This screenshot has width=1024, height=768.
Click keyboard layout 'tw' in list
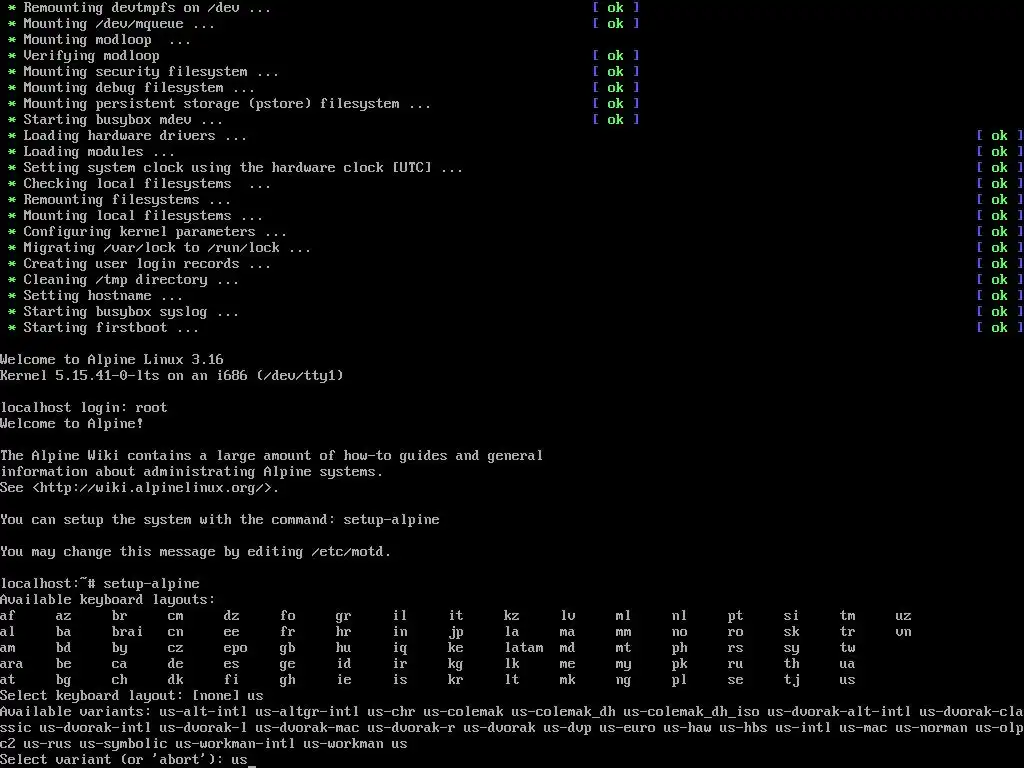(x=847, y=648)
